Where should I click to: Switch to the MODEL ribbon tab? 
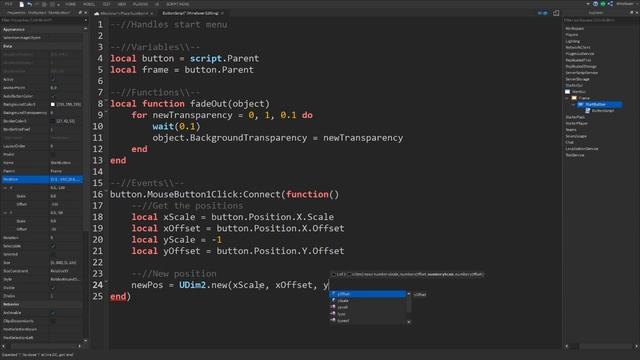coord(89,4)
